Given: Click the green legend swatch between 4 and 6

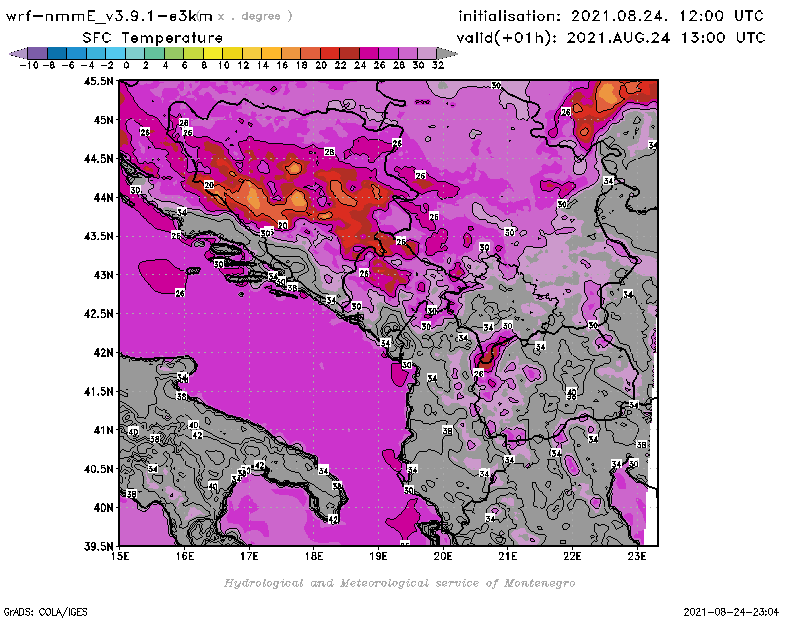Looking at the screenshot, I should 173,54.
